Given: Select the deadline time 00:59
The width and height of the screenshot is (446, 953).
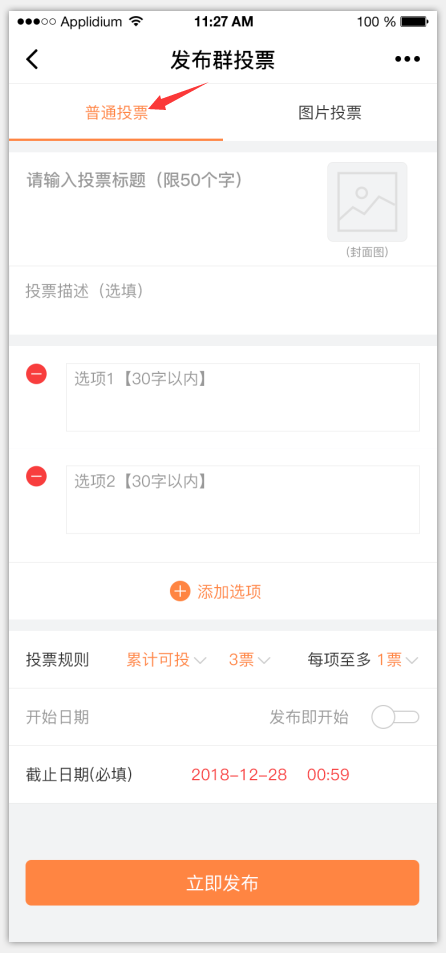Looking at the screenshot, I should click(328, 775).
